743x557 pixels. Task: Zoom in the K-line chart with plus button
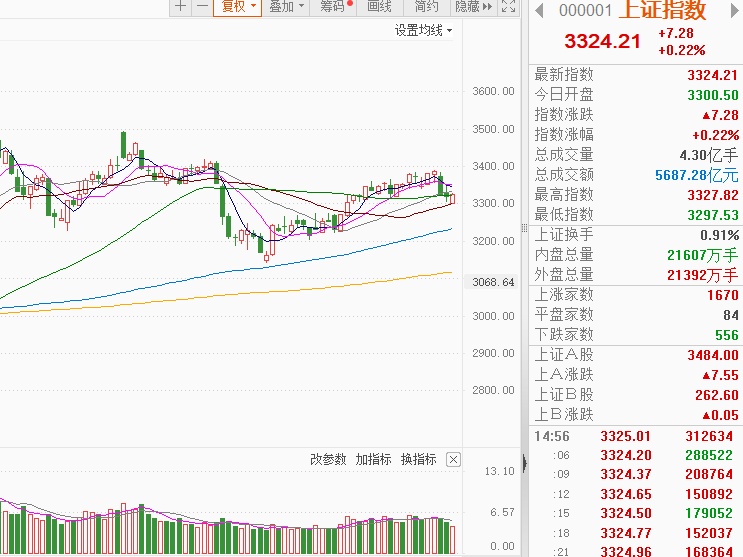click(181, 7)
